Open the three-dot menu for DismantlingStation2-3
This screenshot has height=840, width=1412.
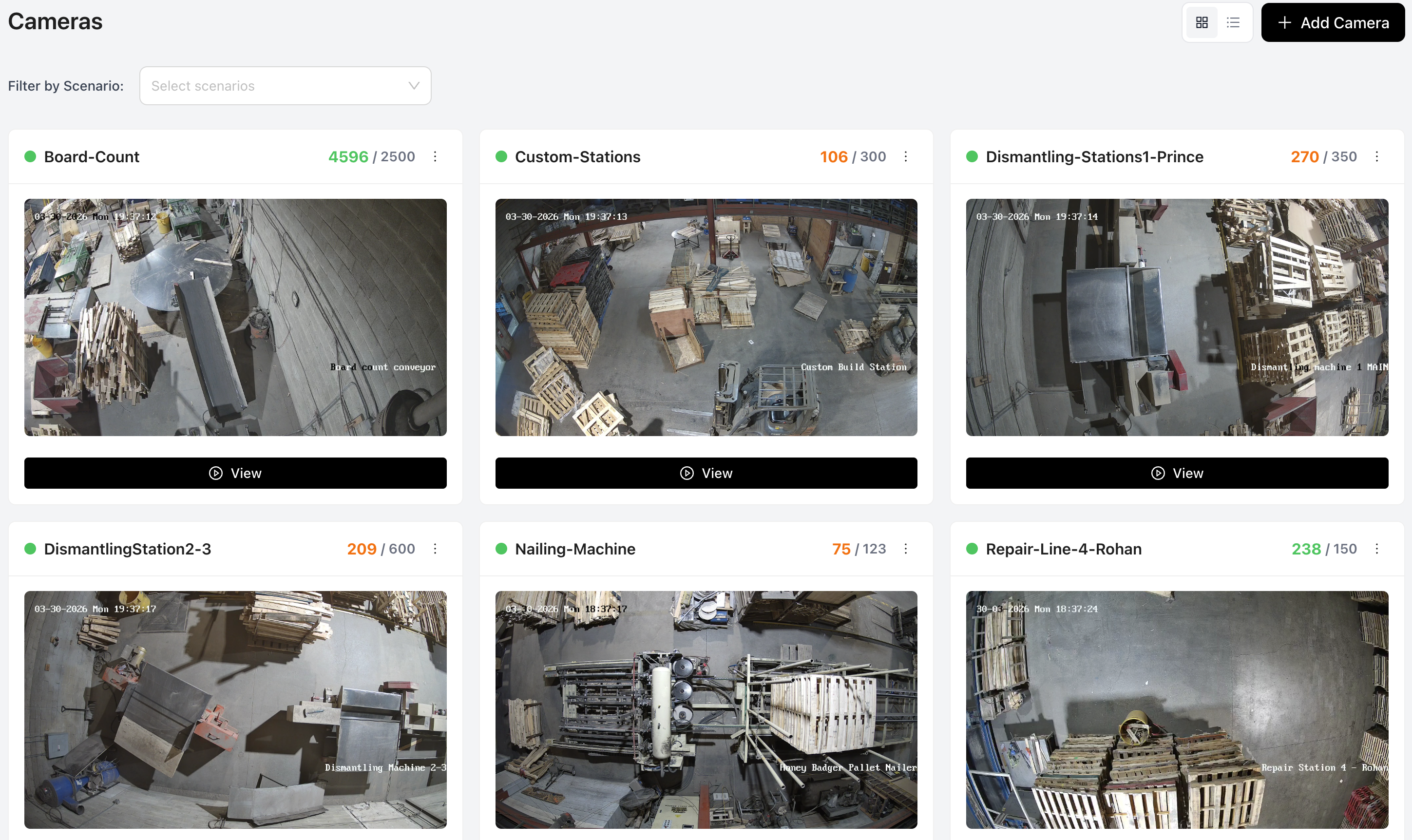[x=435, y=549]
